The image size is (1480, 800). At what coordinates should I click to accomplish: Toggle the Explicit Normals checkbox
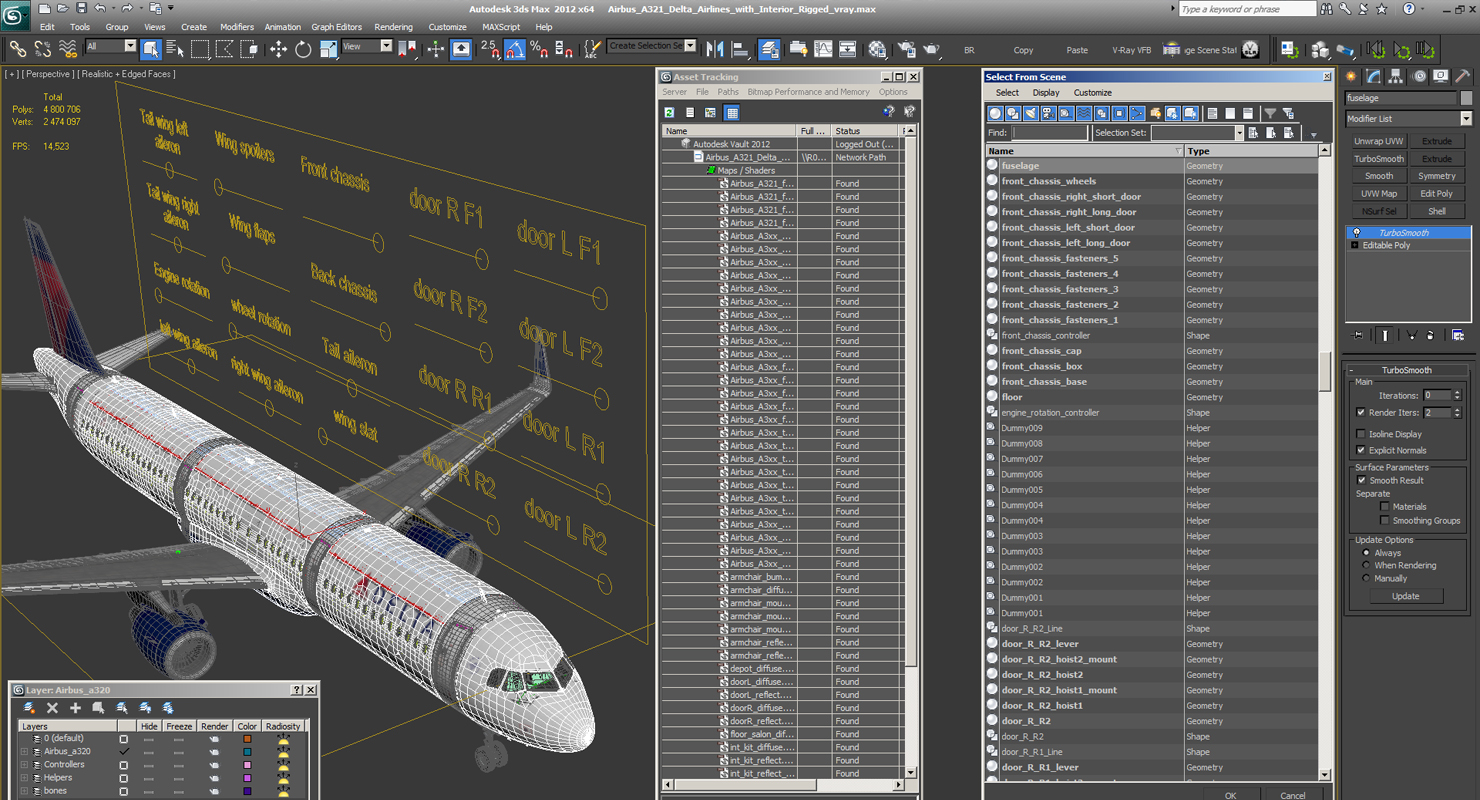tap(1360, 450)
